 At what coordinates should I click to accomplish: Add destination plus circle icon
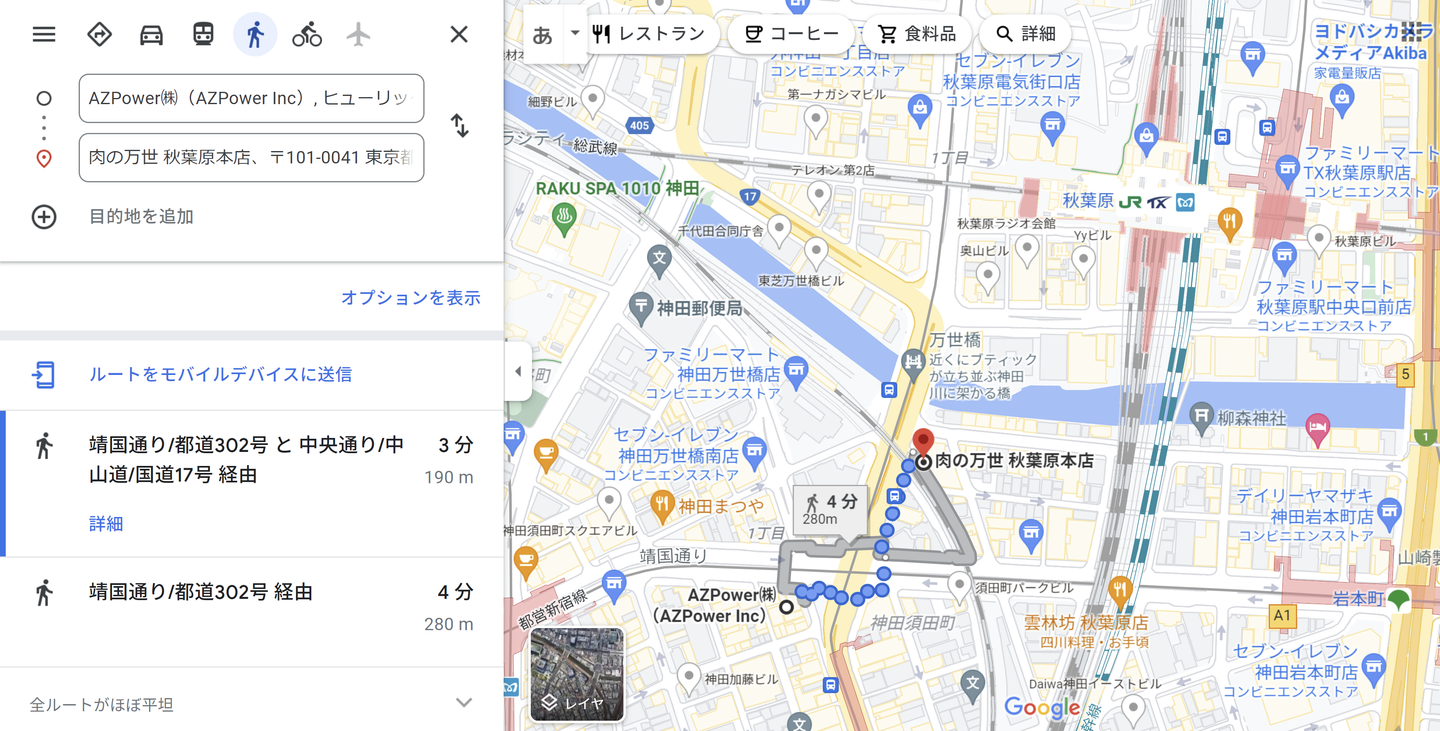(x=44, y=217)
